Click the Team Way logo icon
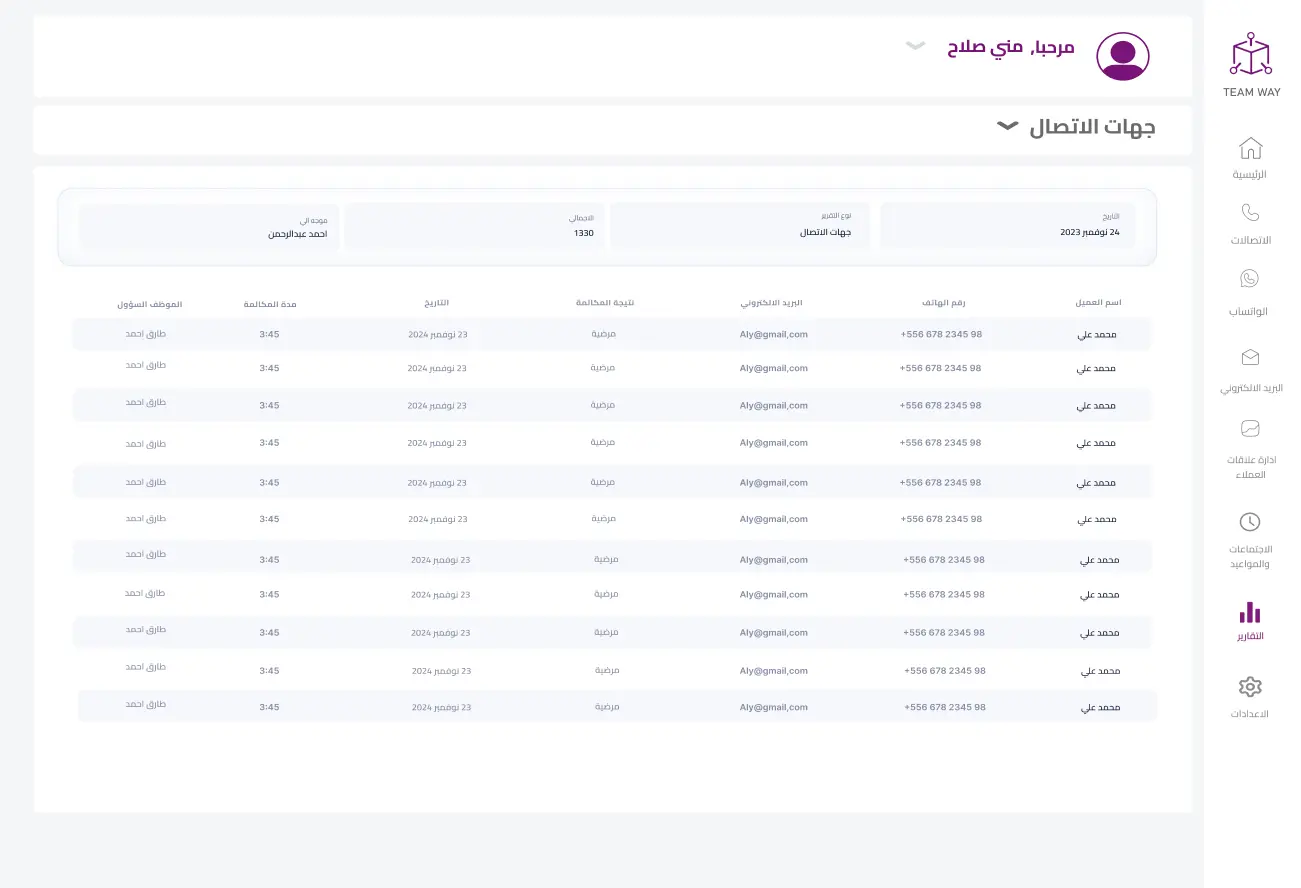 pos(1251,55)
